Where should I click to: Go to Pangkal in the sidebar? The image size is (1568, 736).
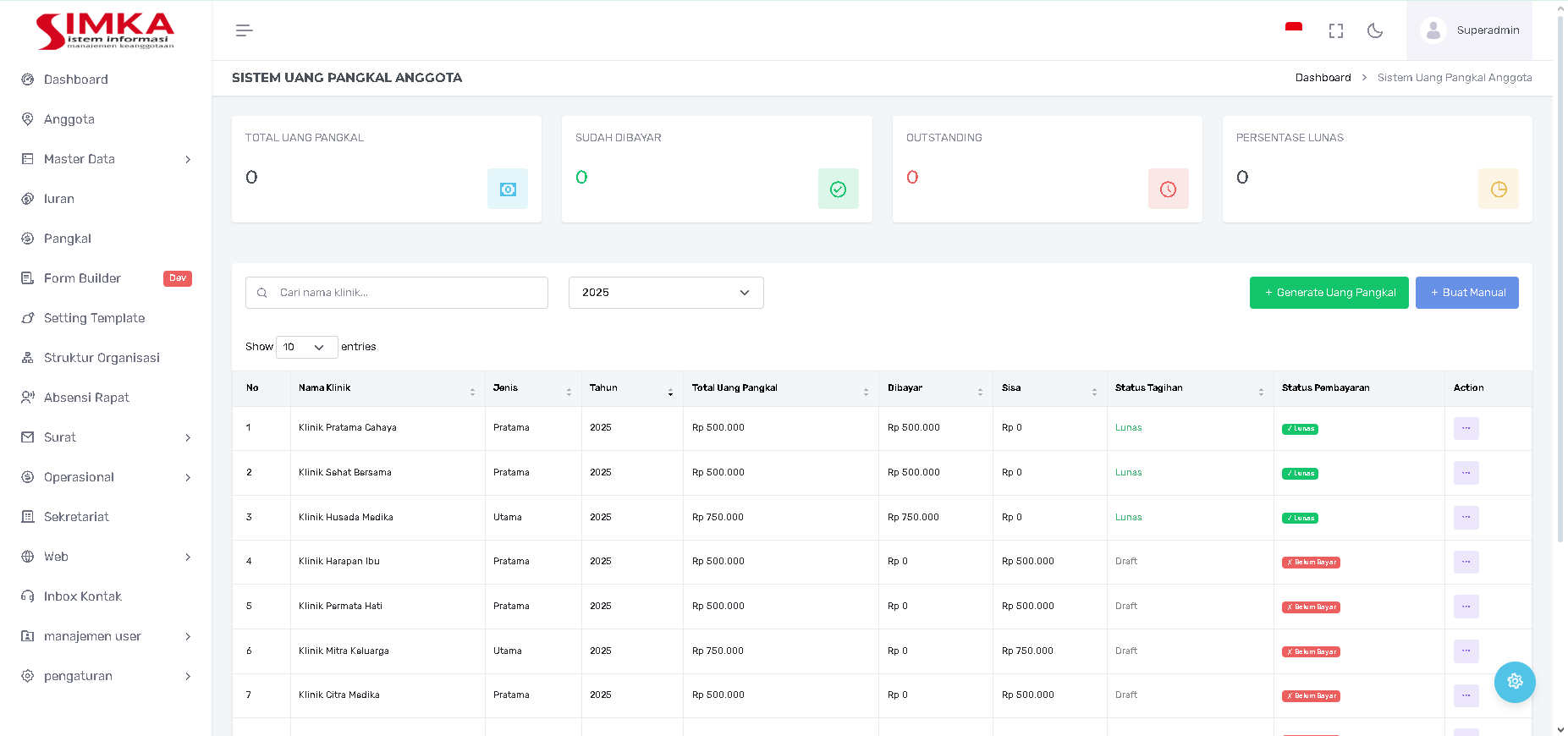[x=68, y=239]
